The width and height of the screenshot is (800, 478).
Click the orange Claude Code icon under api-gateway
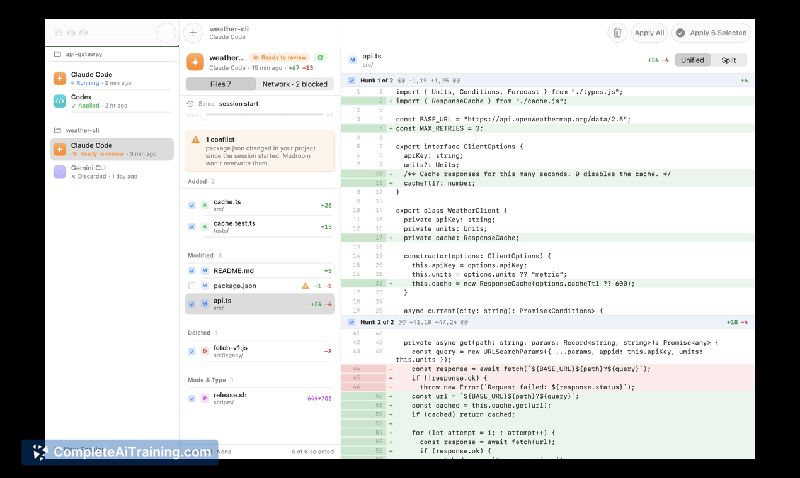60,78
